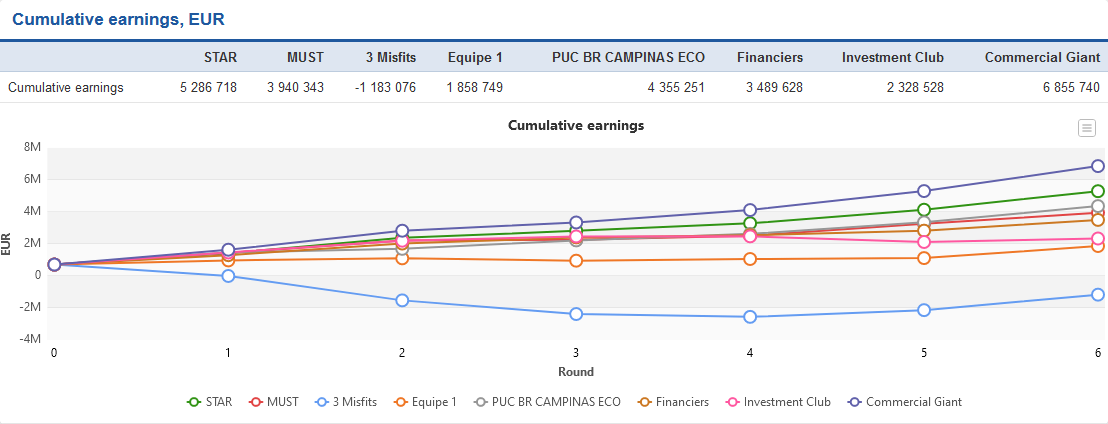Select Equipe 1 marker at round 5
This screenshot has height=424, width=1108.
coord(924,258)
